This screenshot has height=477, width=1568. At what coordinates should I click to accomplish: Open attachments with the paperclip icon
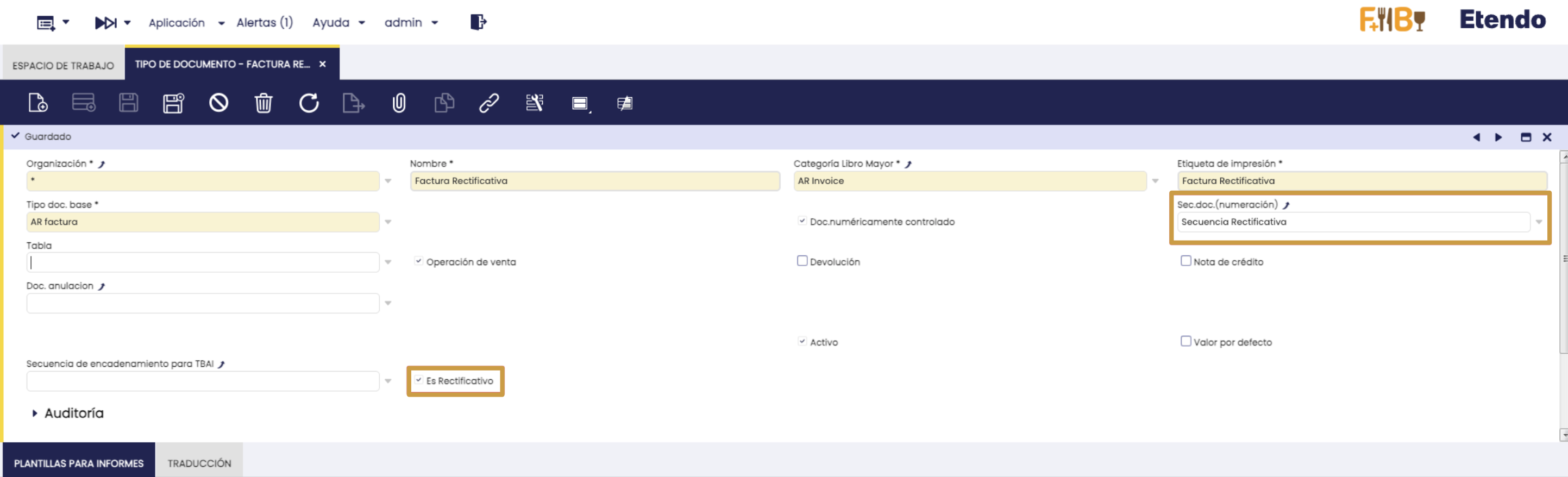(x=399, y=103)
